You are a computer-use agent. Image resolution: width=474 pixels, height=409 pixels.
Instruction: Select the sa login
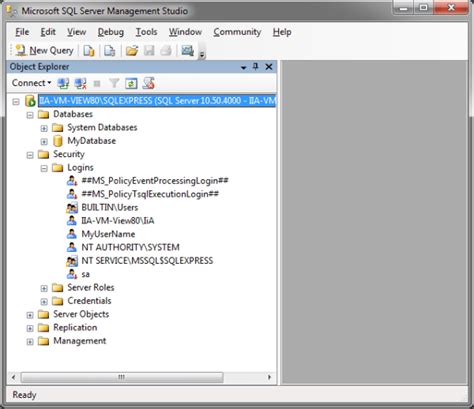(x=86, y=274)
